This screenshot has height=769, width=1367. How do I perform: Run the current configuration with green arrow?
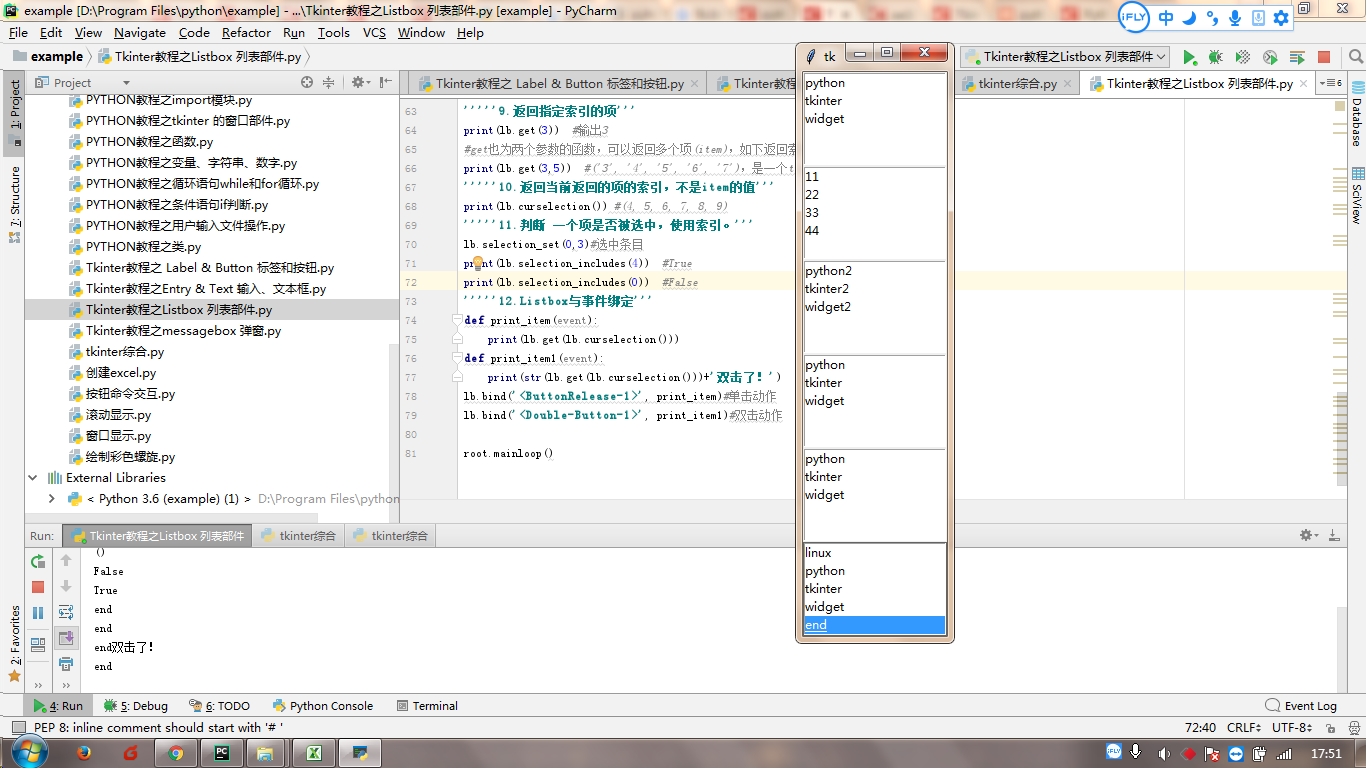1189,58
